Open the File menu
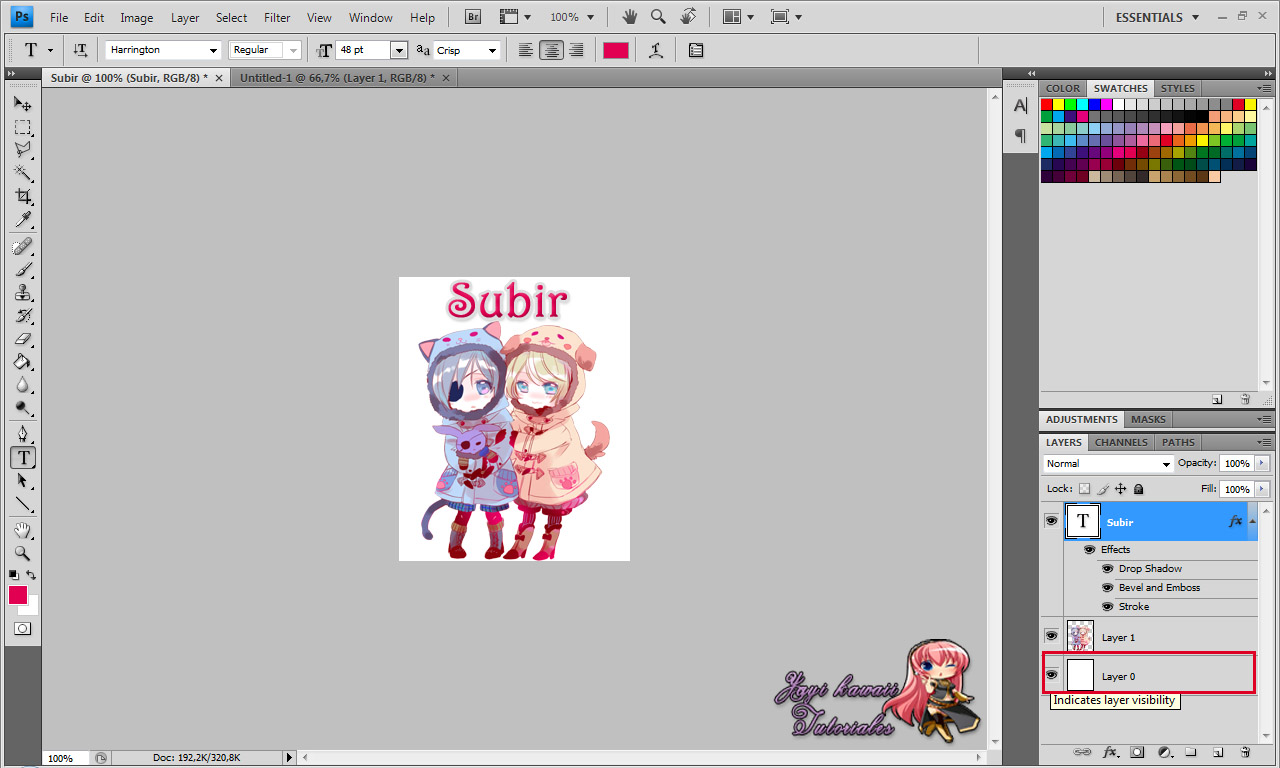 [59, 17]
